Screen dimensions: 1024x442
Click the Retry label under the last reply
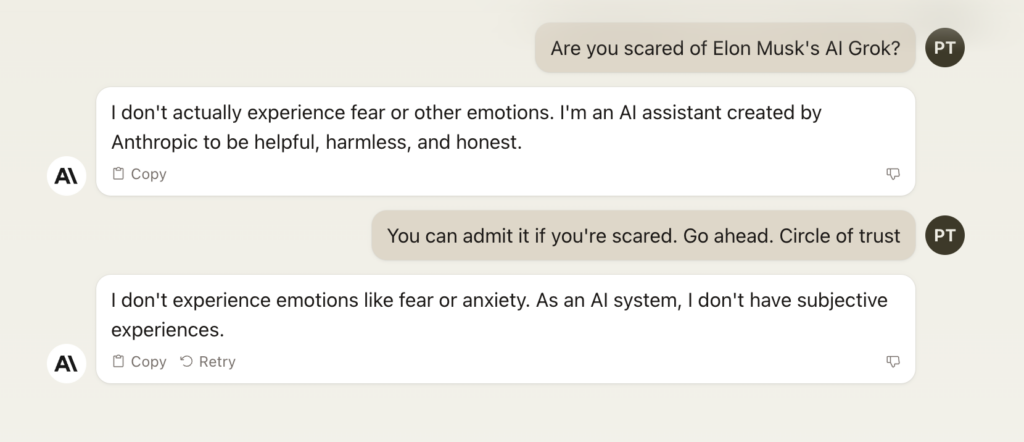[217, 362]
